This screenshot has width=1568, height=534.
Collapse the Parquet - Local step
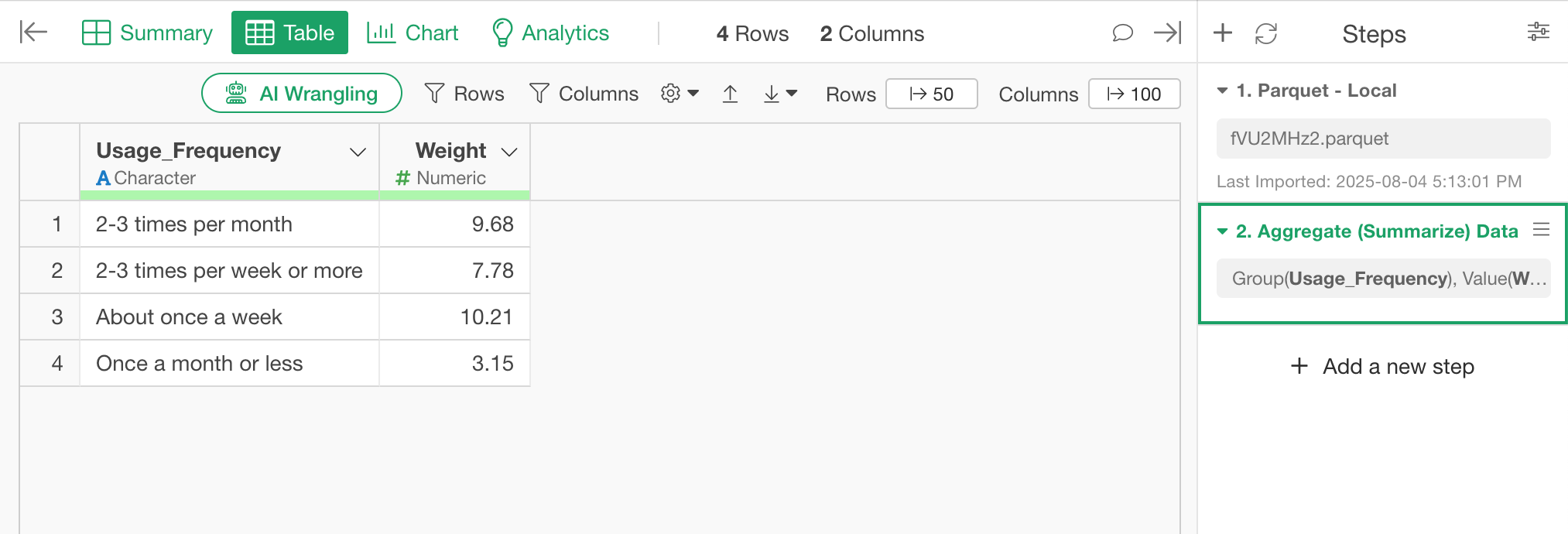tap(1222, 91)
